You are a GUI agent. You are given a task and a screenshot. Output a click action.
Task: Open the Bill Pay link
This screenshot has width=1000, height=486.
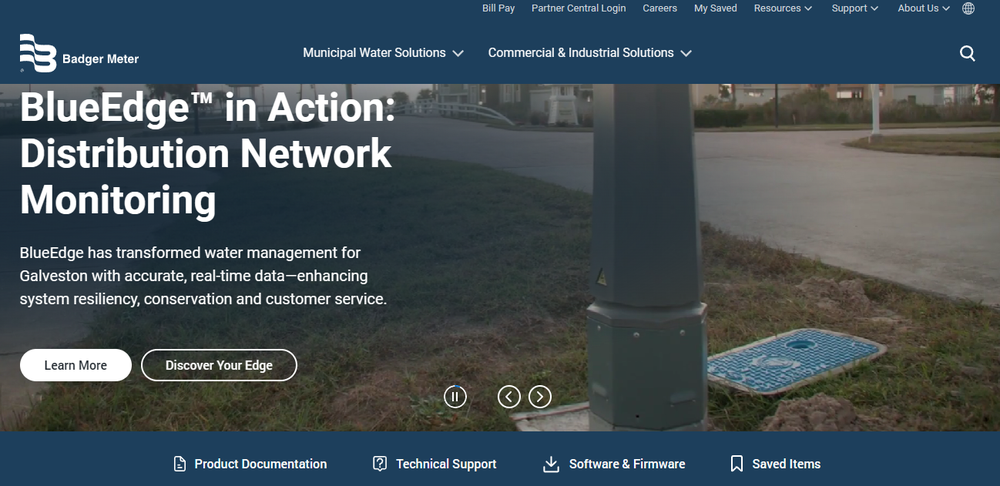pos(498,8)
